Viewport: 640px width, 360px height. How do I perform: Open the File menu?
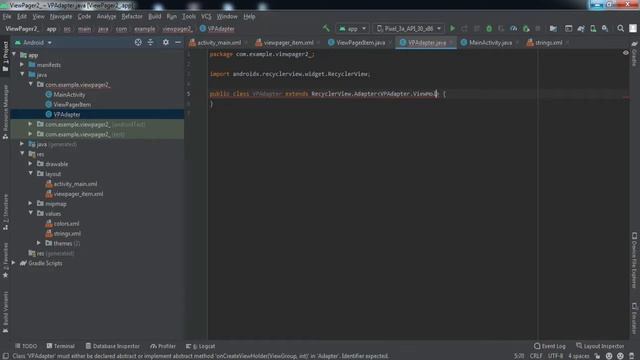7,16
